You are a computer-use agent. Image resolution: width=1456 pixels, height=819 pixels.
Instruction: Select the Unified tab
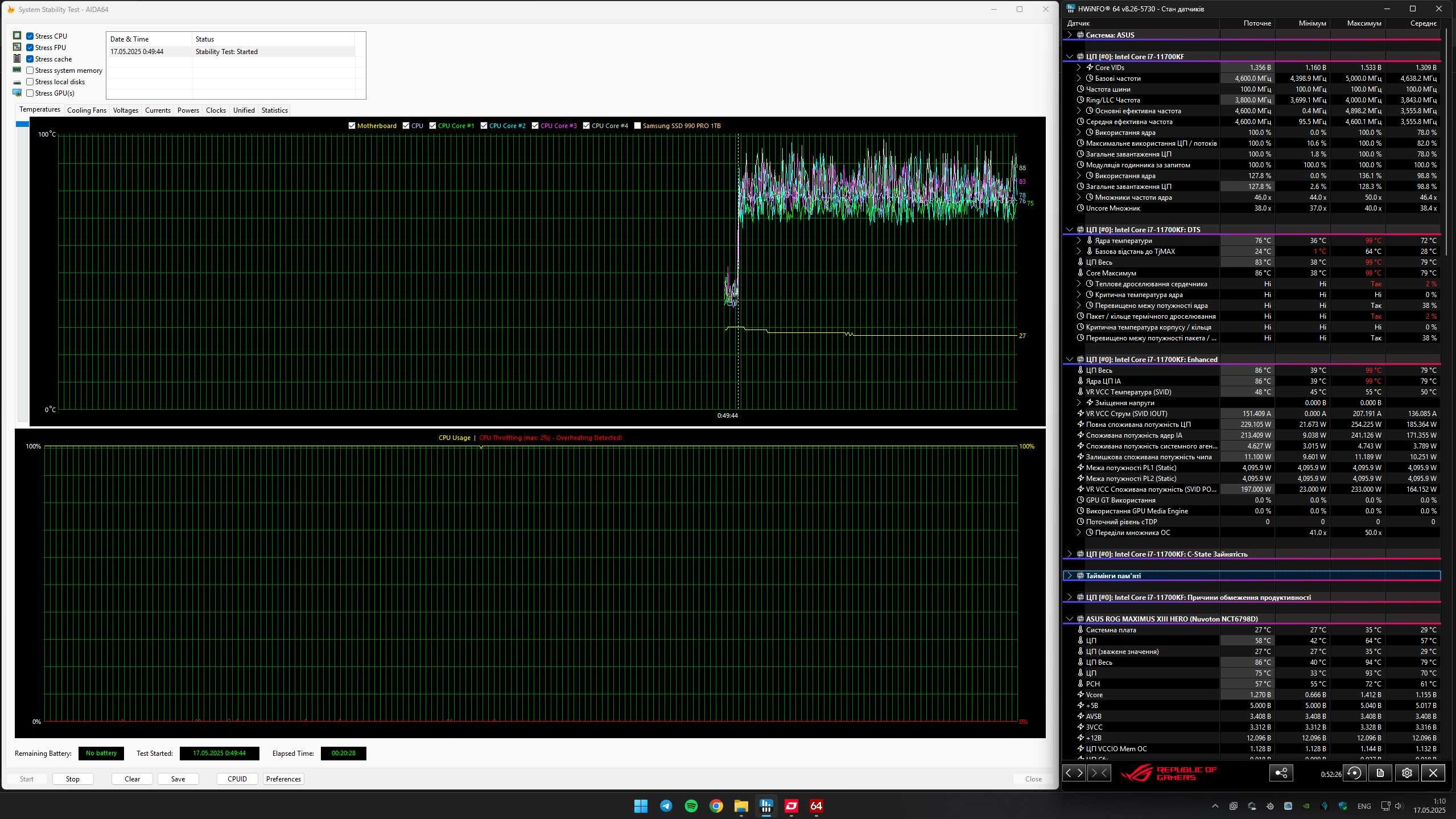pyautogui.click(x=244, y=110)
